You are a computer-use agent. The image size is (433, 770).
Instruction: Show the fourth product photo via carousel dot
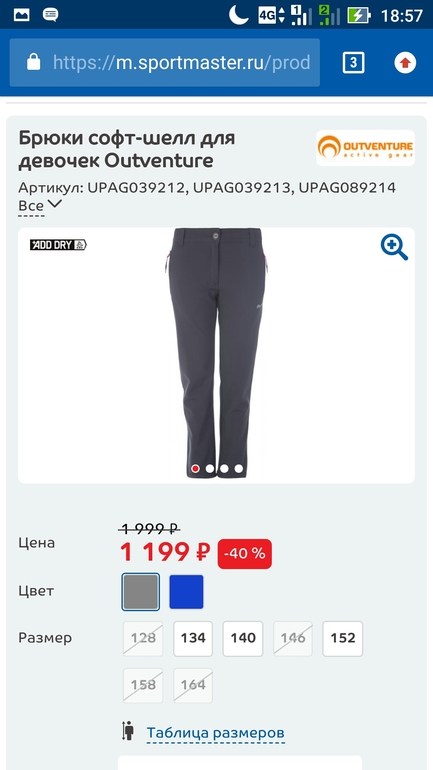tap(239, 468)
